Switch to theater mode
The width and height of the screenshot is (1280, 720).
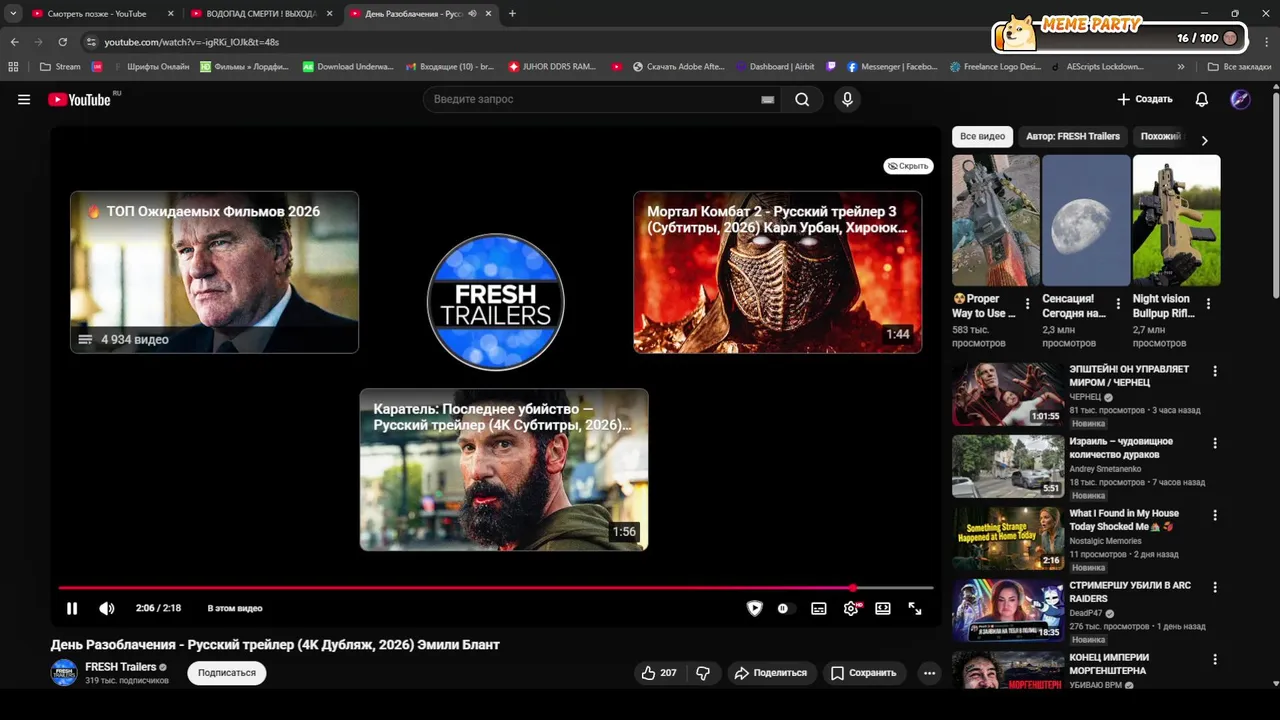[883, 608]
